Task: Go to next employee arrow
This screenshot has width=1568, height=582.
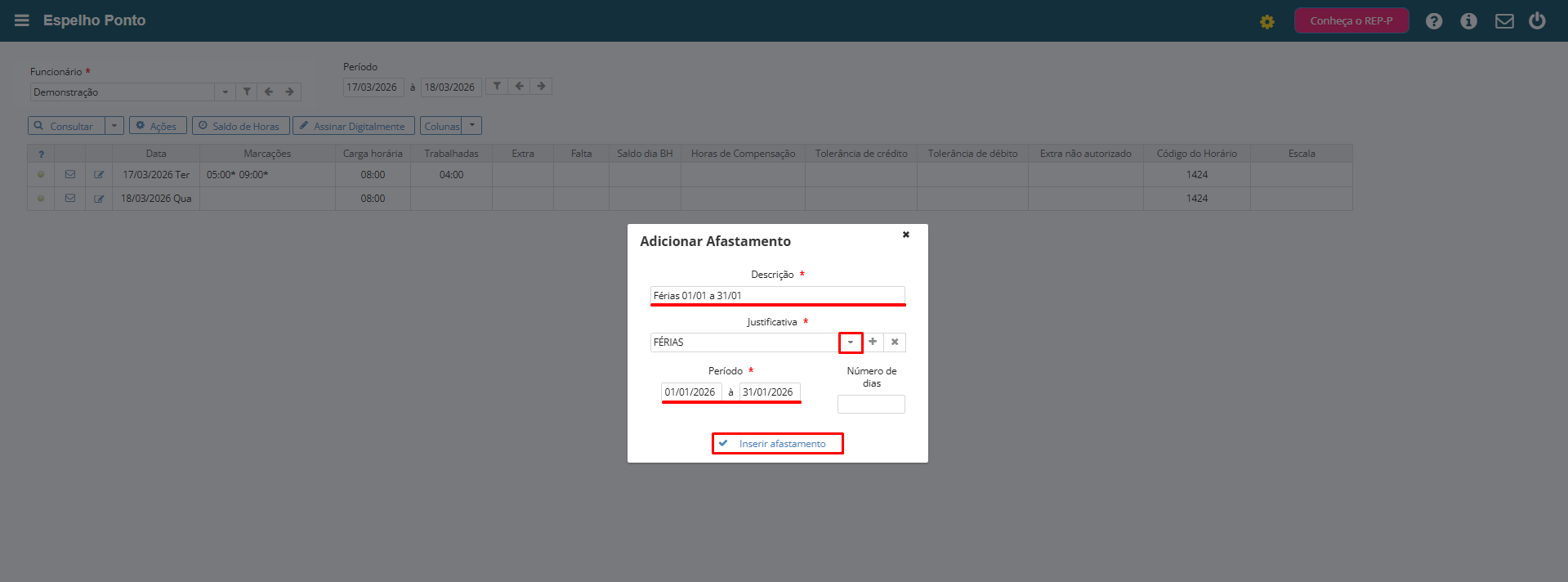Action: coord(289,92)
